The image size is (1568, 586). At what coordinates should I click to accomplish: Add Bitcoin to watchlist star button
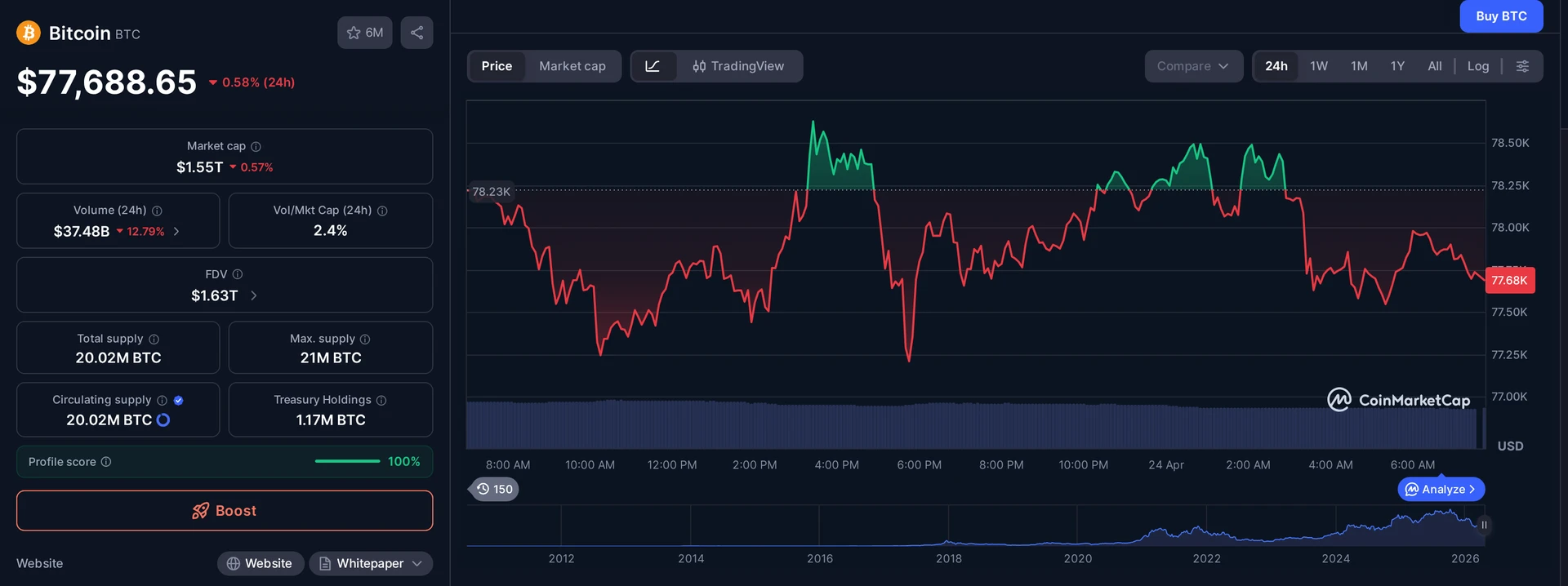(x=365, y=33)
